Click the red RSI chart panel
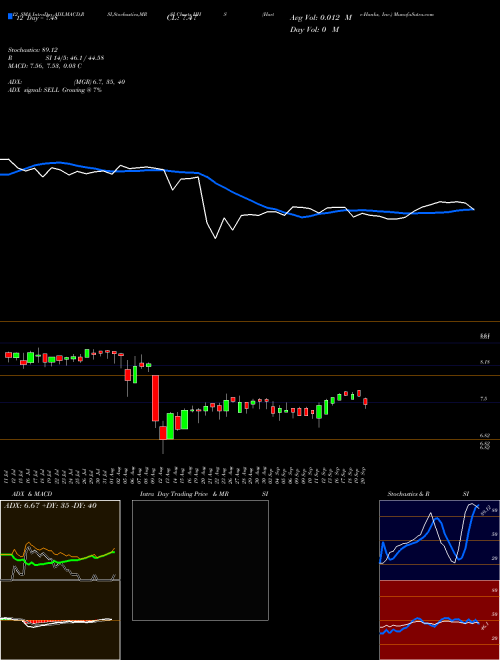 click(x=439, y=620)
